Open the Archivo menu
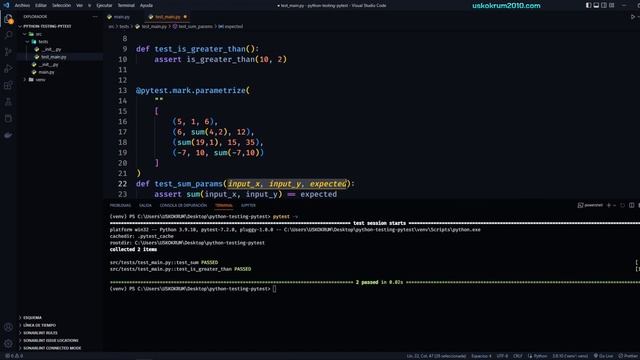The image size is (640, 360). (x=22, y=5)
